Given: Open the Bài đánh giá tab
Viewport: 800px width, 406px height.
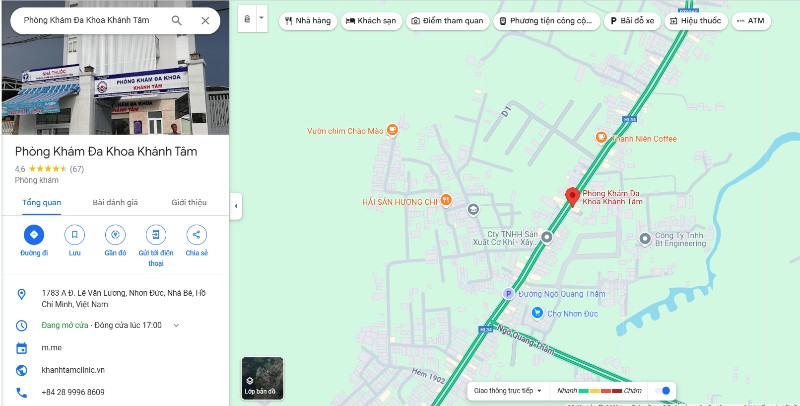Looking at the screenshot, I should pyautogui.click(x=115, y=202).
